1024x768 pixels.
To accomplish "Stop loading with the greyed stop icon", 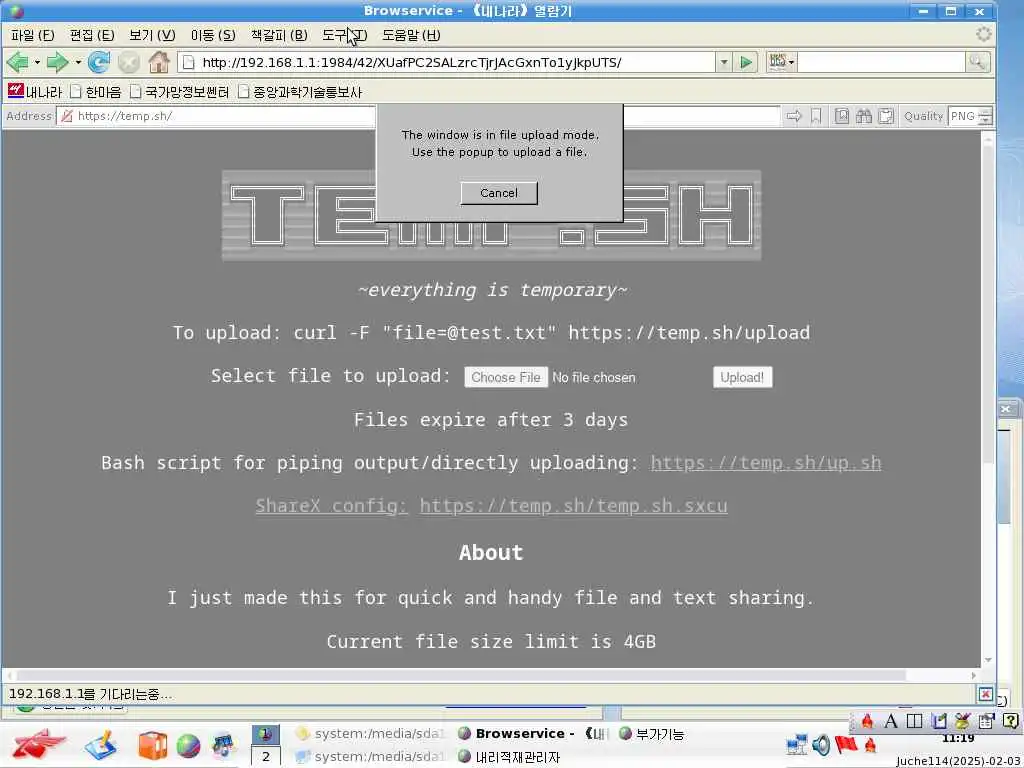I will pos(129,63).
